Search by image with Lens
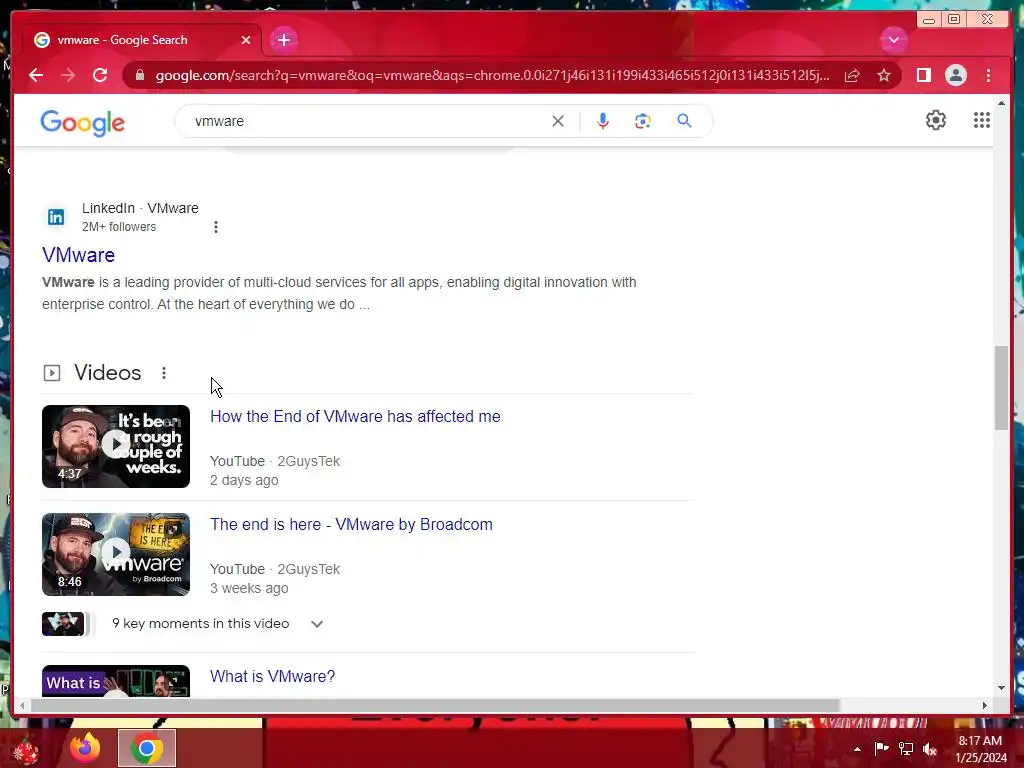The width and height of the screenshot is (1024, 768). [643, 121]
